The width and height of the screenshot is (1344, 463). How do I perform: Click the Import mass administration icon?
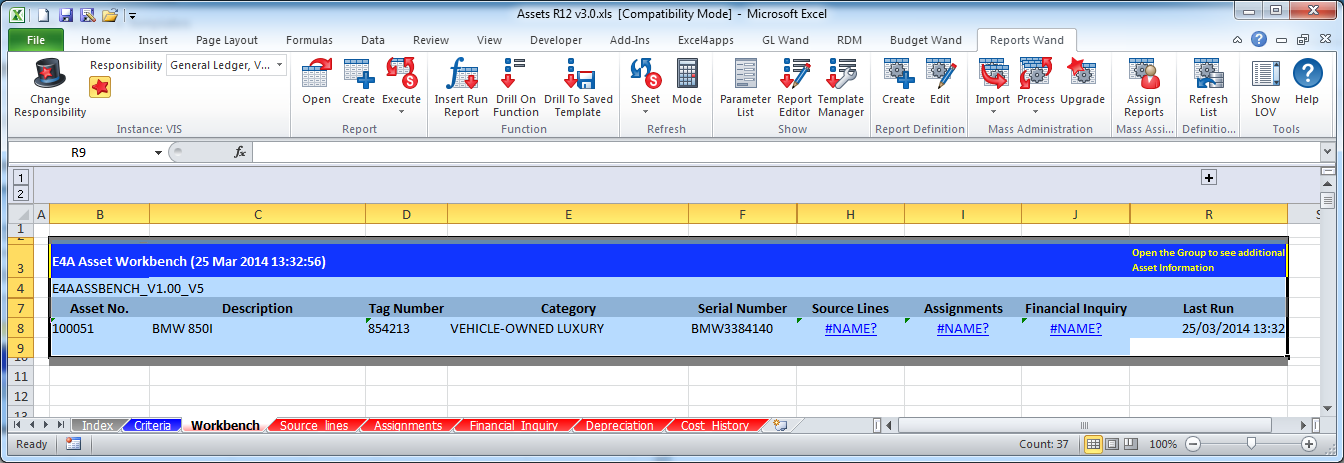tap(993, 72)
